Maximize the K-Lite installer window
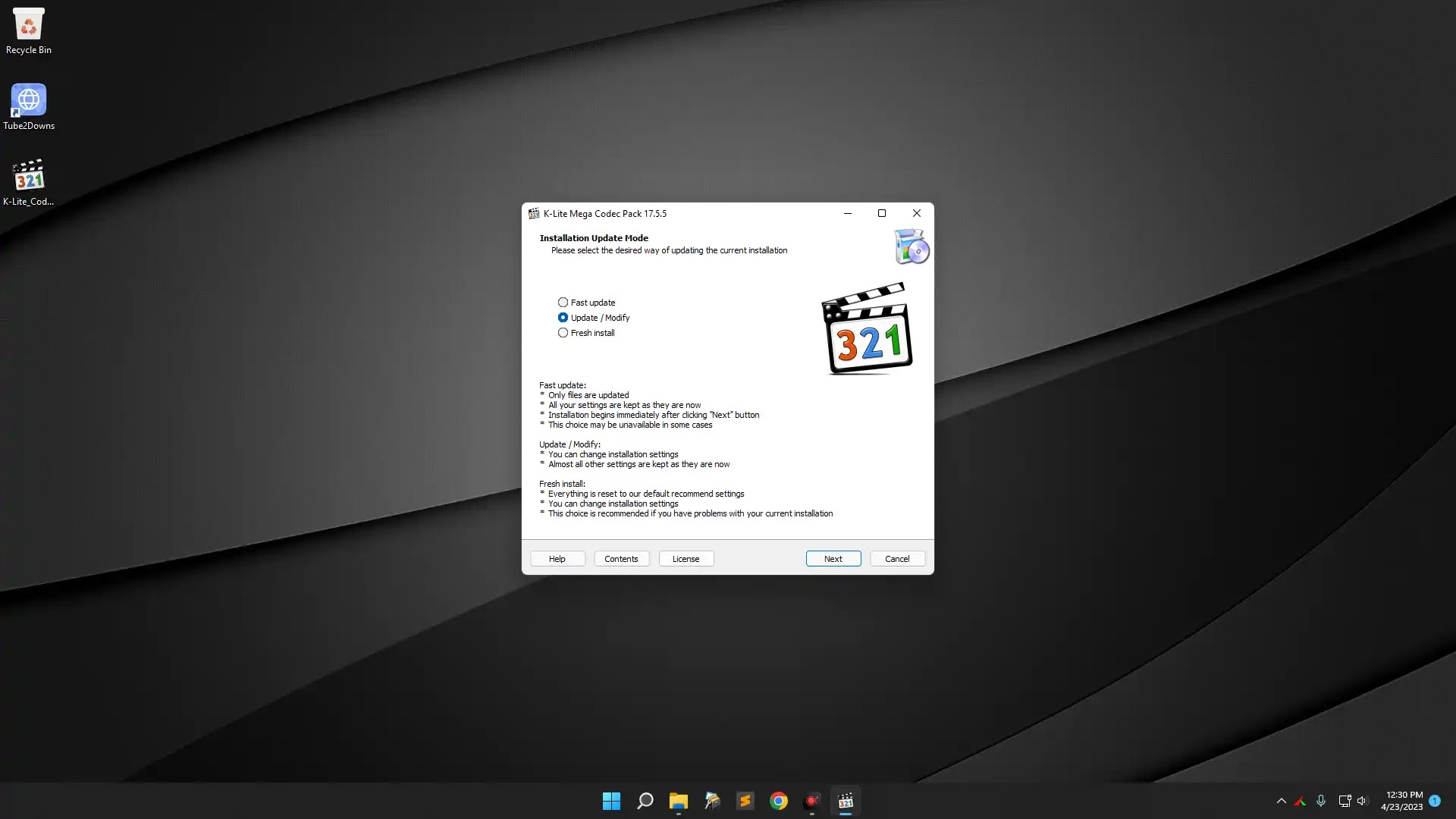Image resolution: width=1456 pixels, height=819 pixels. (x=882, y=214)
